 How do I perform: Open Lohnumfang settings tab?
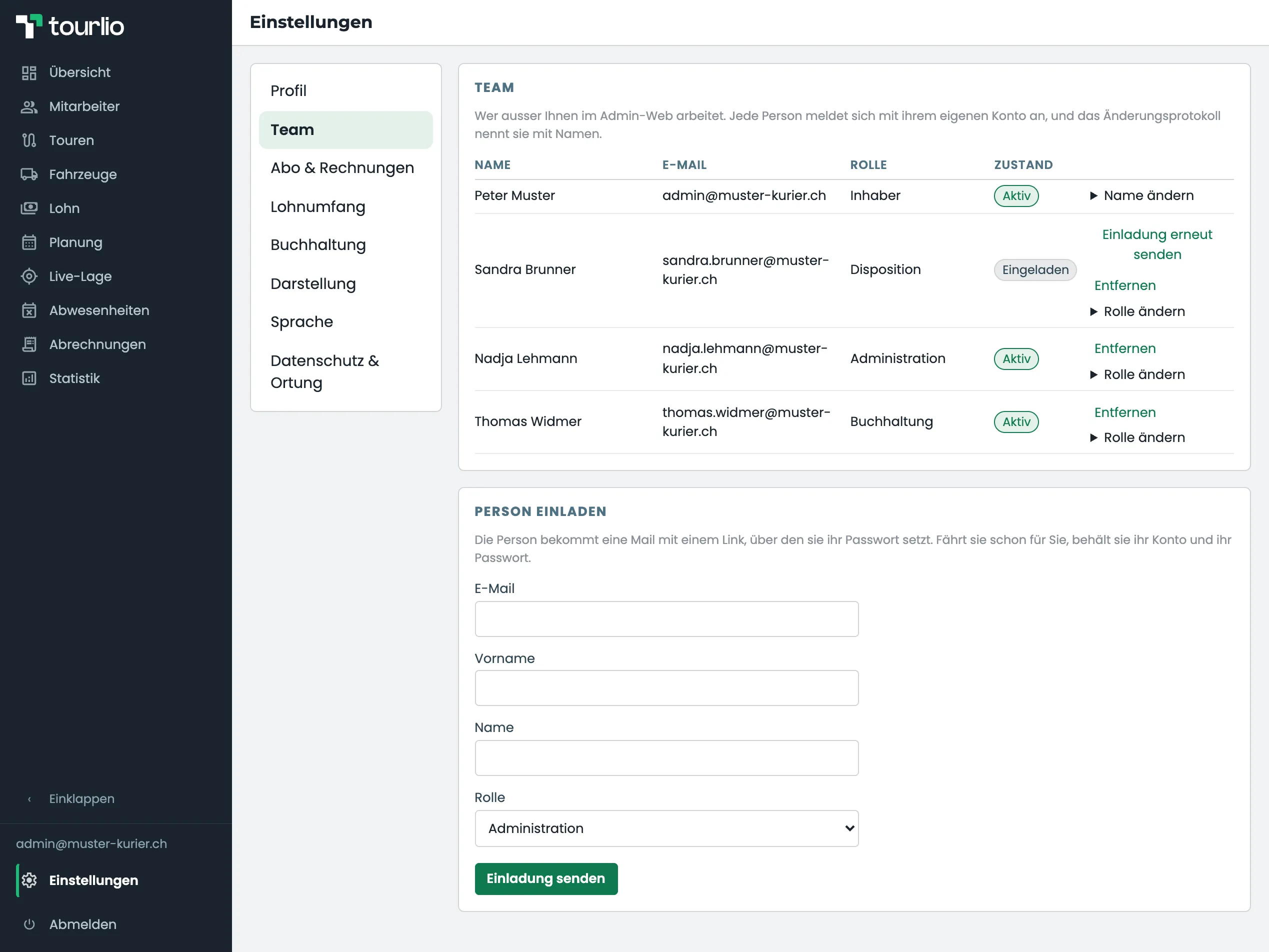346,206
